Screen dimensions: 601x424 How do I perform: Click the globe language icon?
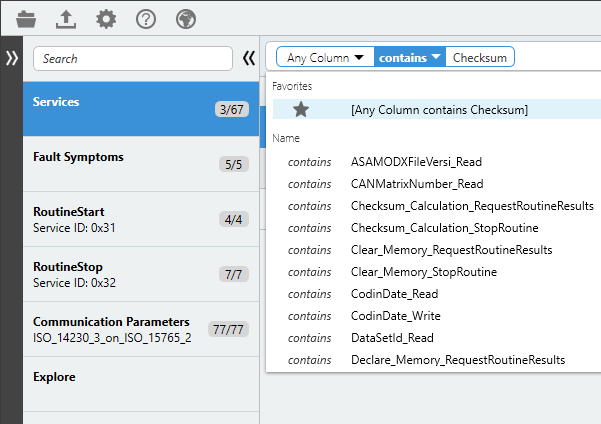point(186,19)
